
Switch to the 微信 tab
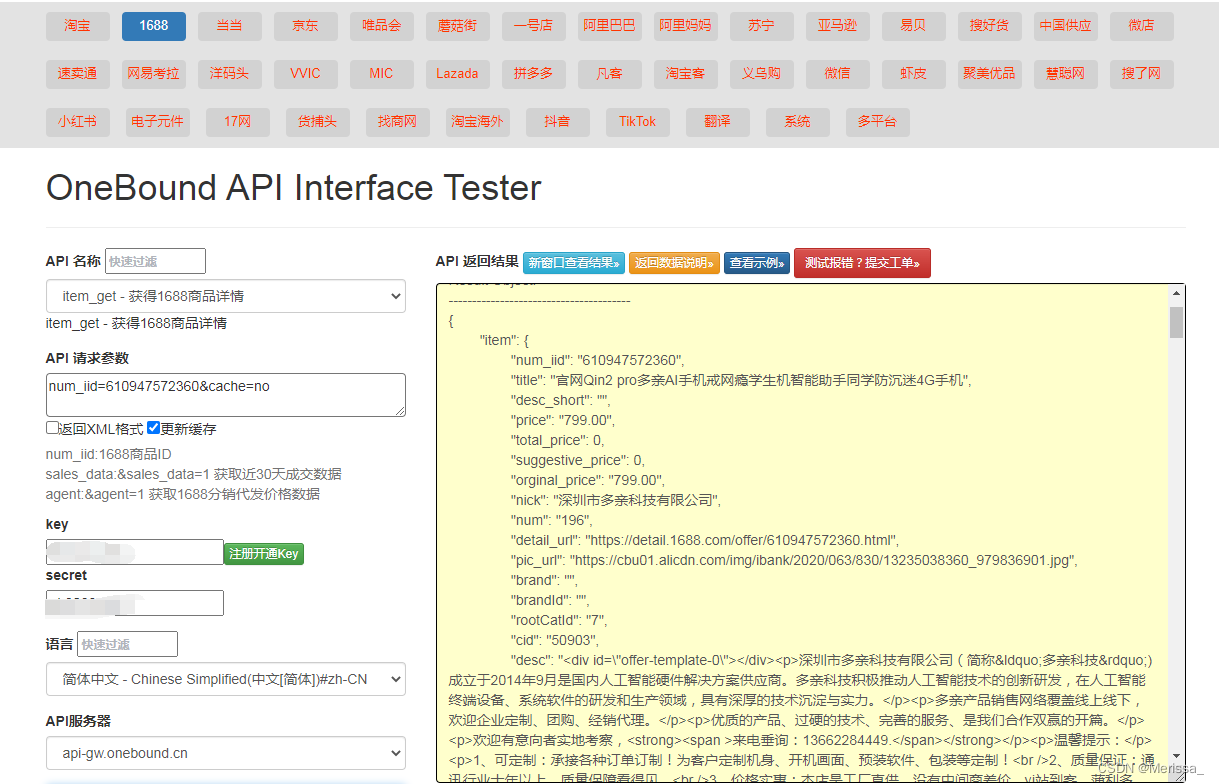point(837,74)
